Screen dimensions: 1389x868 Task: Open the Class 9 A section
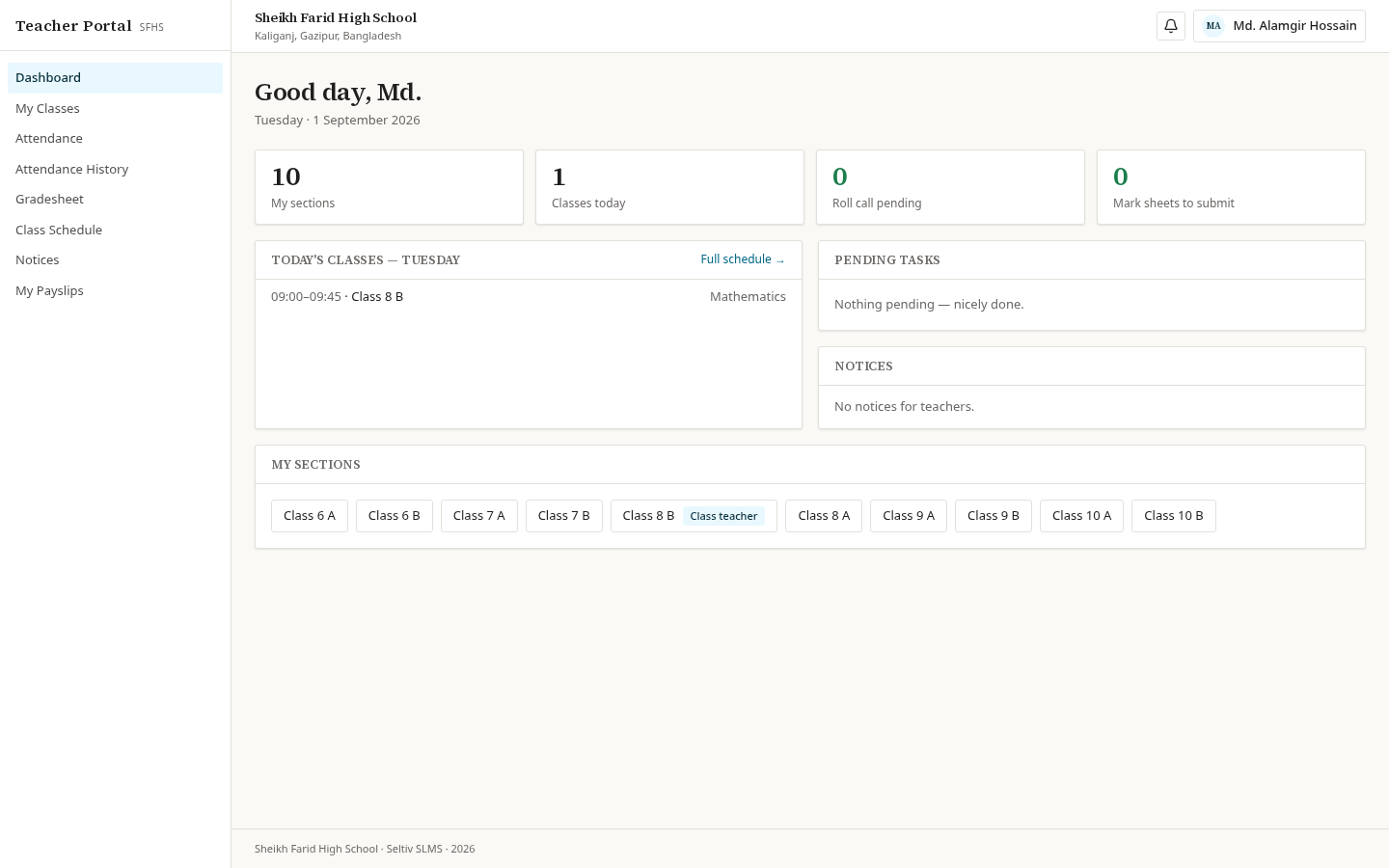click(909, 516)
